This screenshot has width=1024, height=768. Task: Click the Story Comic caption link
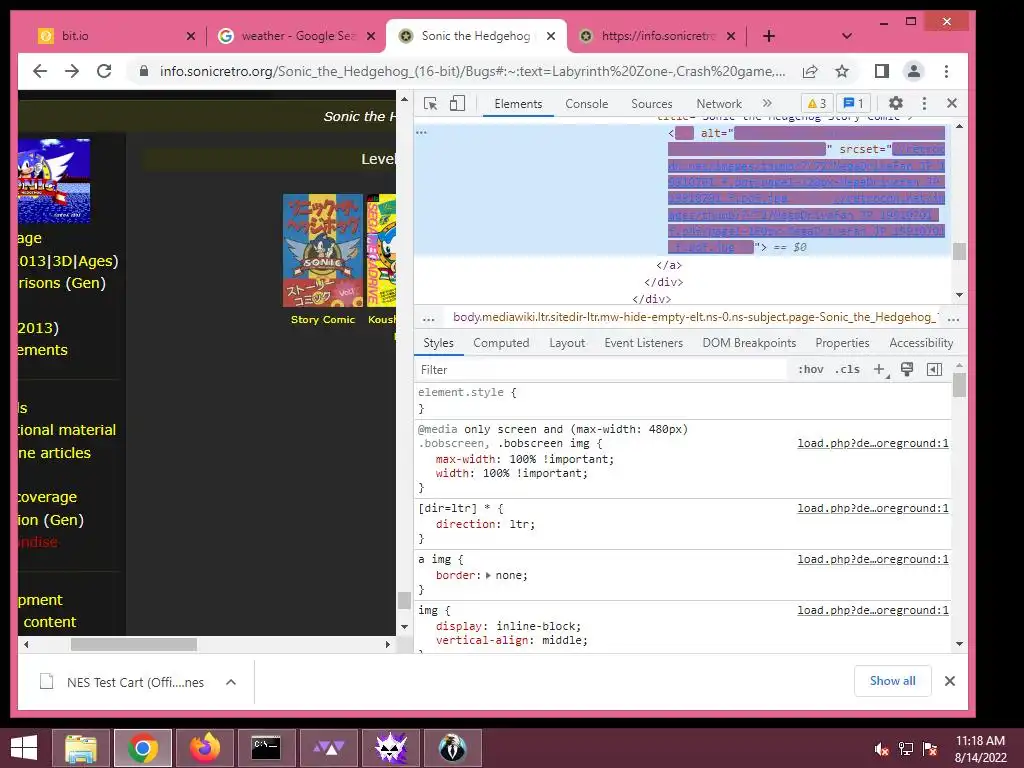pyautogui.click(x=323, y=319)
